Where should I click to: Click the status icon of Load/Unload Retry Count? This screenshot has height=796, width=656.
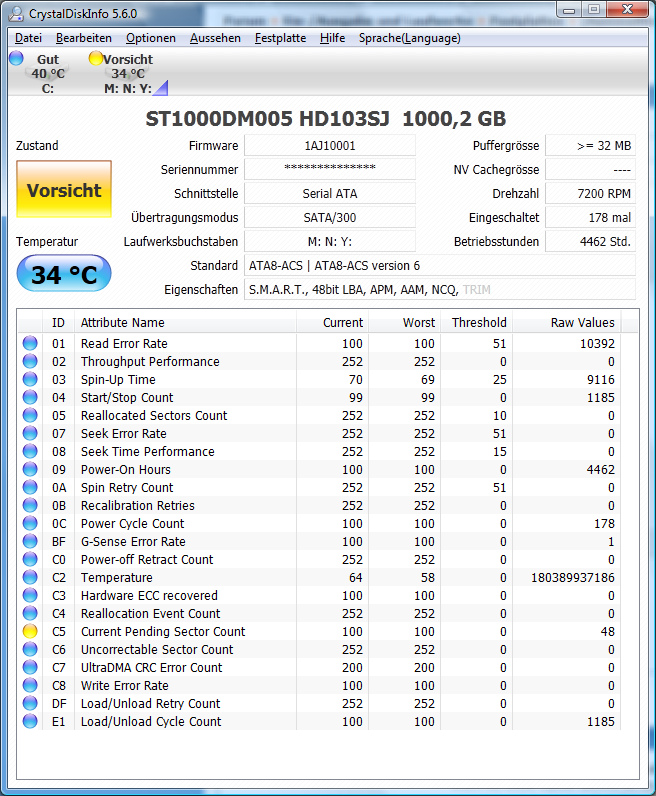[x=30, y=704]
